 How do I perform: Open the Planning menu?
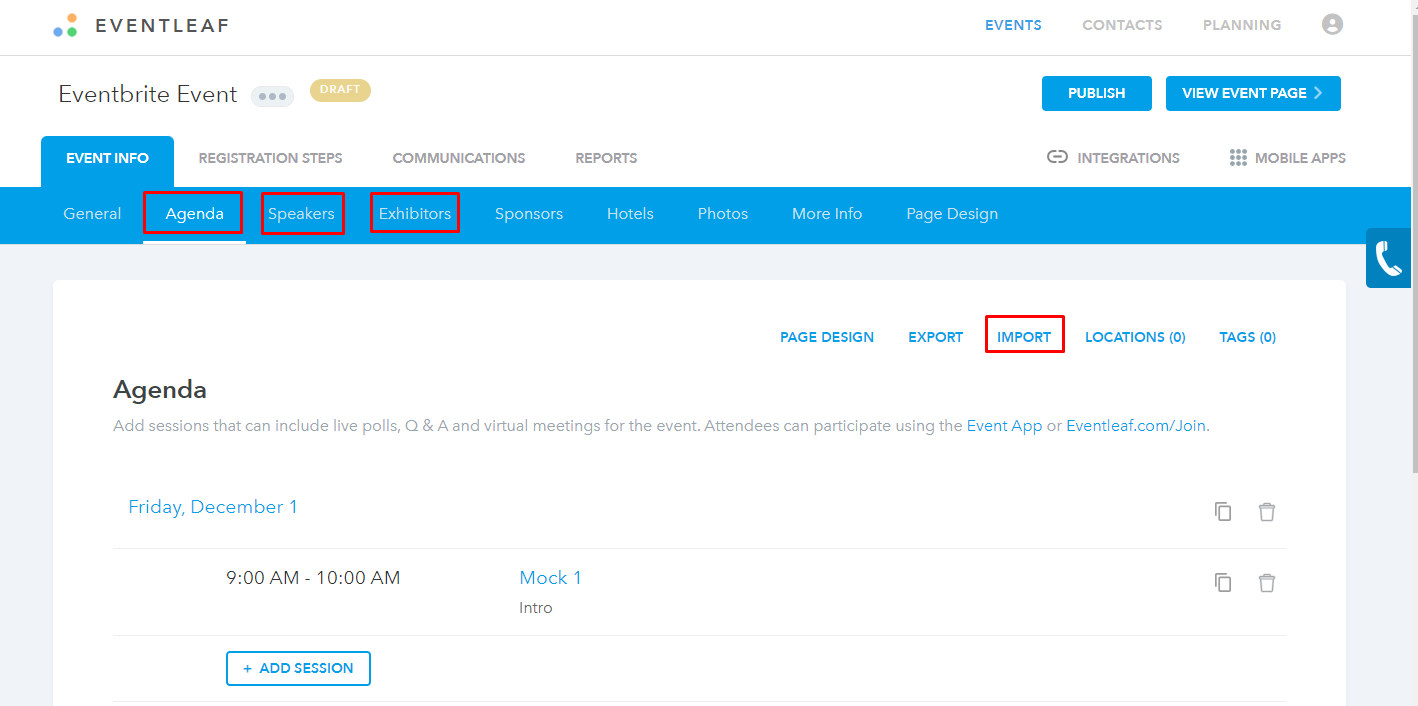point(1242,24)
